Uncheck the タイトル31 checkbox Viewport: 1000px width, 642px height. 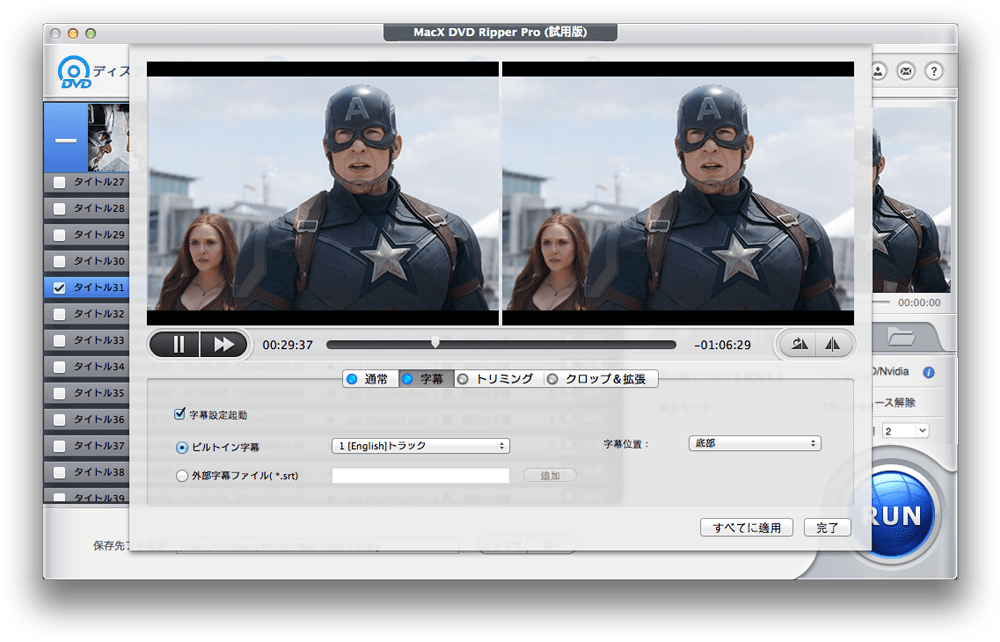click(59, 288)
